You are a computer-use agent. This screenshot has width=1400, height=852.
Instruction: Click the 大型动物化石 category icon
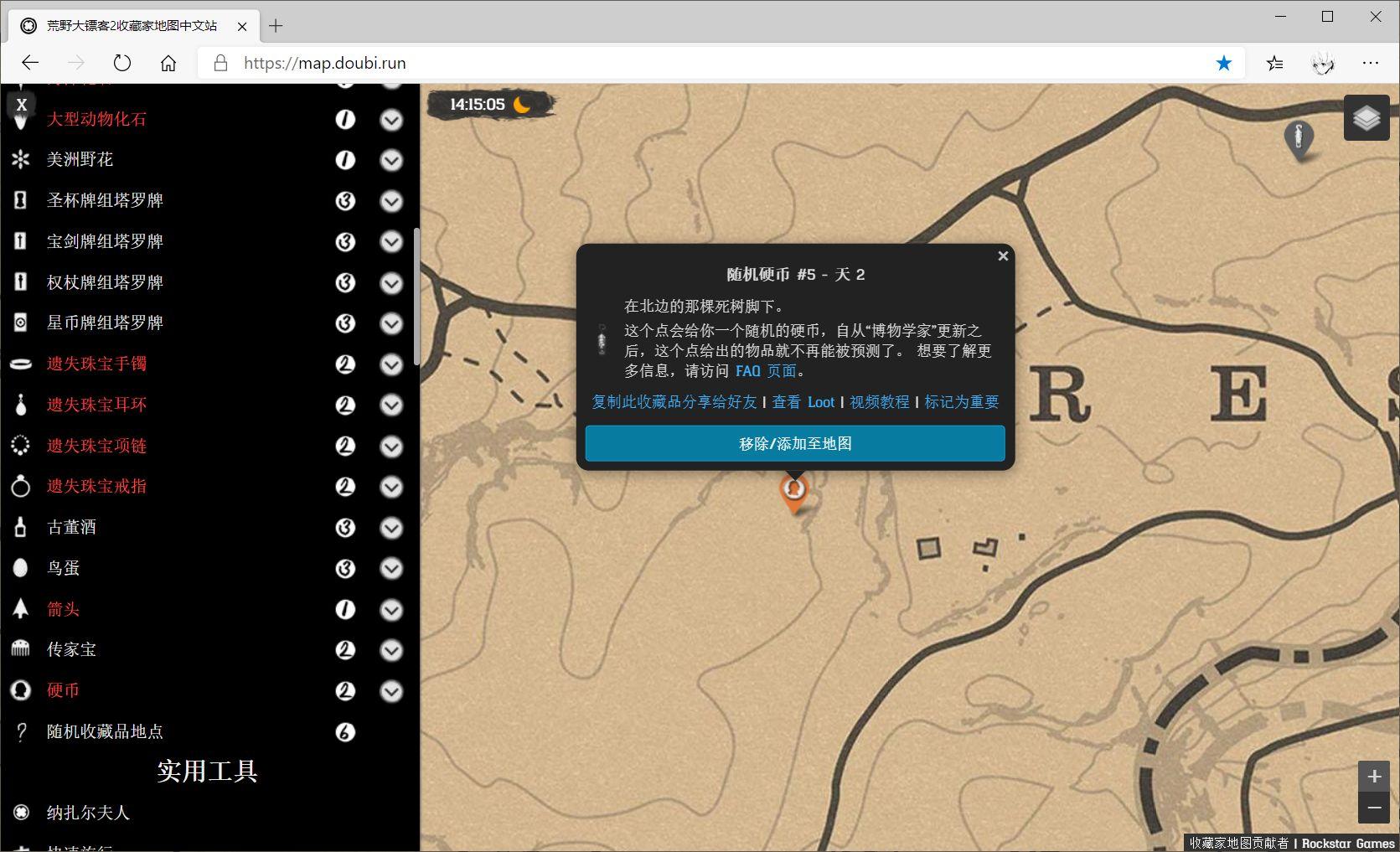(x=21, y=121)
